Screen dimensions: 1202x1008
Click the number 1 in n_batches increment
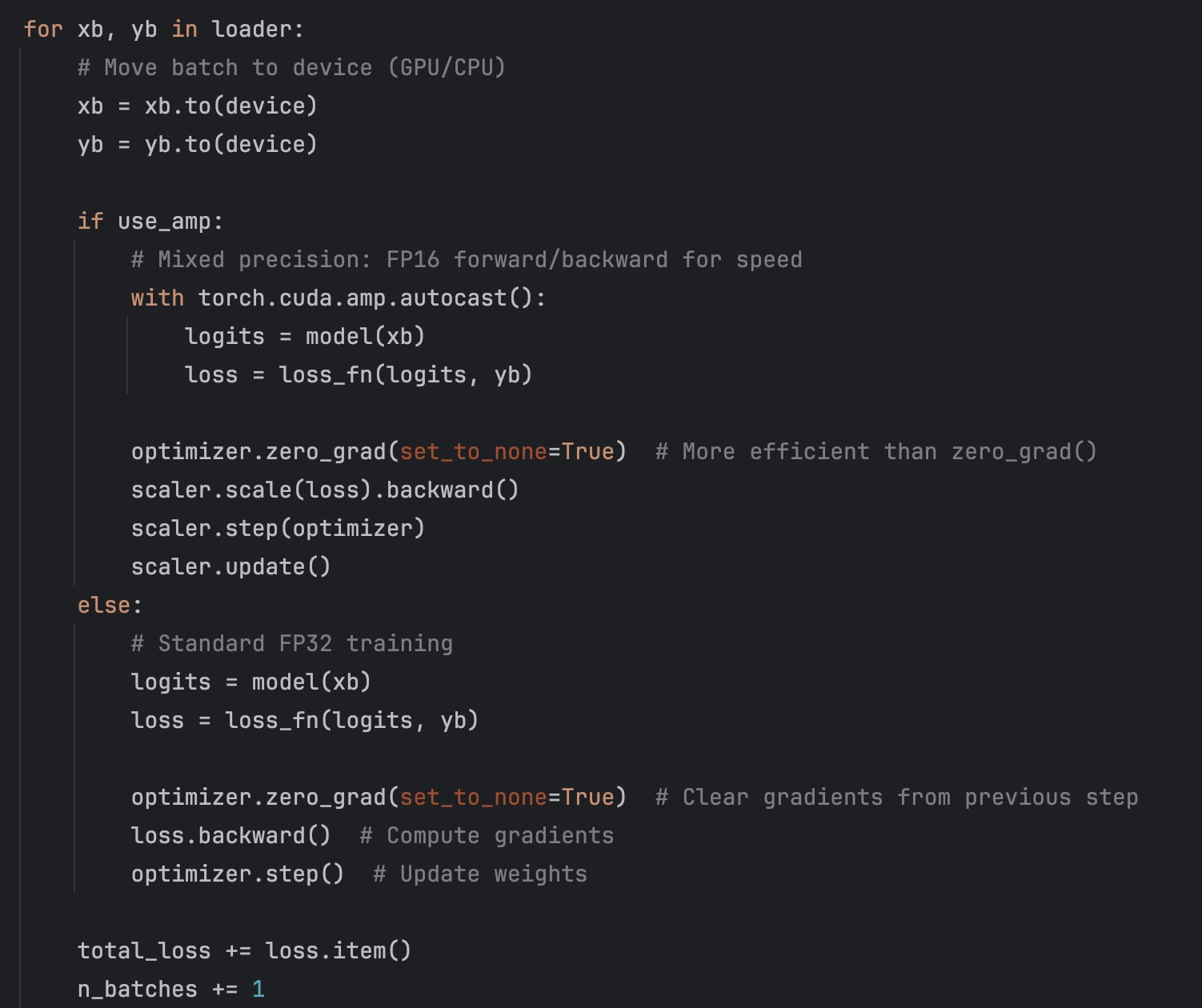(x=258, y=990)
